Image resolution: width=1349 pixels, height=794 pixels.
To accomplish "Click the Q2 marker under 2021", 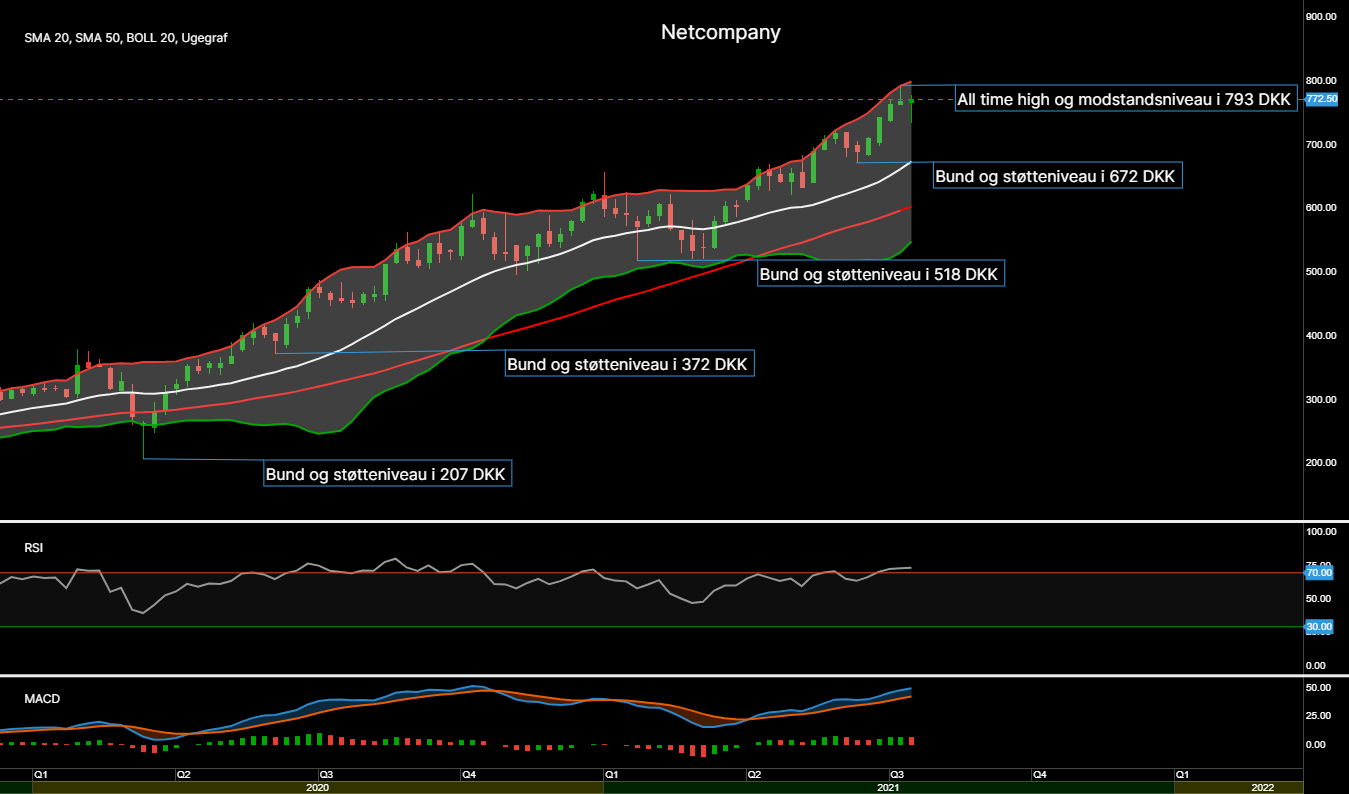I will (755, 774).
